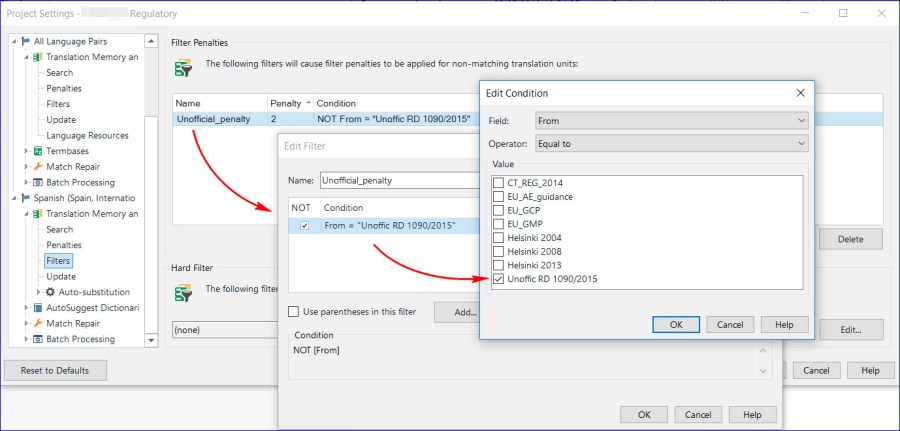Click the Termbases icon in the tree
Image resolution: width=900 pixels, height=431 pixels.
[x=37, y=151]
